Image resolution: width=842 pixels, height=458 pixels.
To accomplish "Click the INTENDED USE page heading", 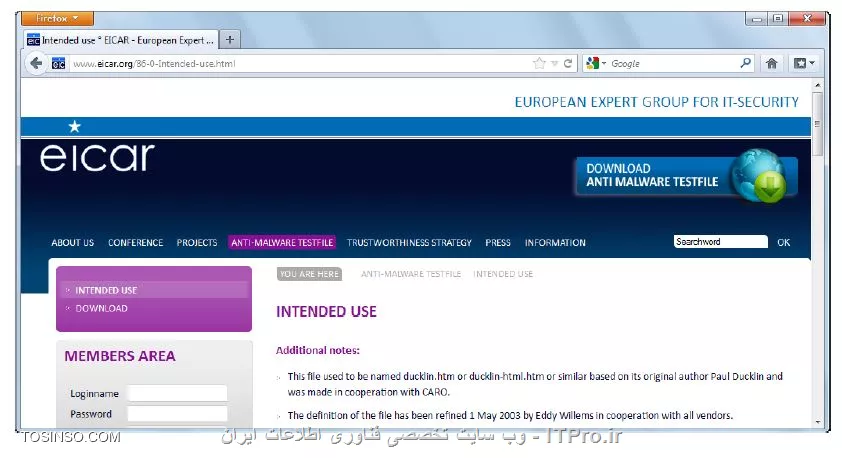I will [x=326, y=311].
